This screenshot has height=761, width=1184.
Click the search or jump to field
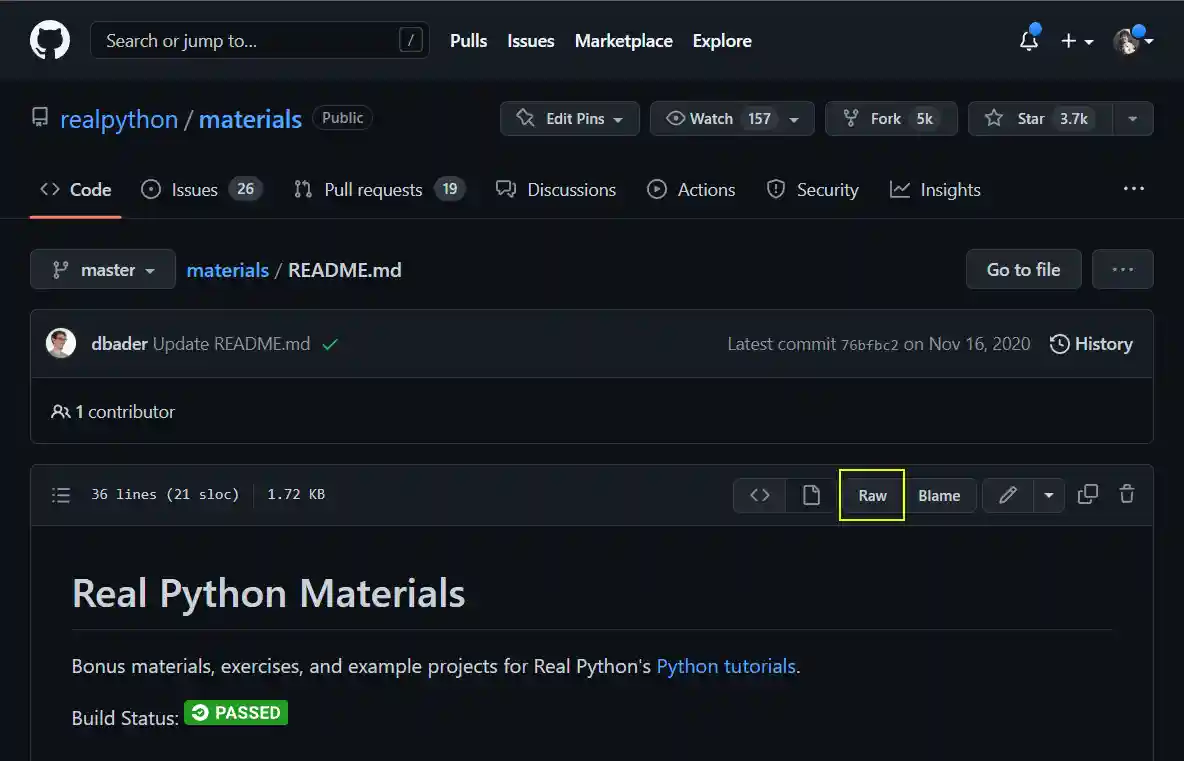click(260, 40)
